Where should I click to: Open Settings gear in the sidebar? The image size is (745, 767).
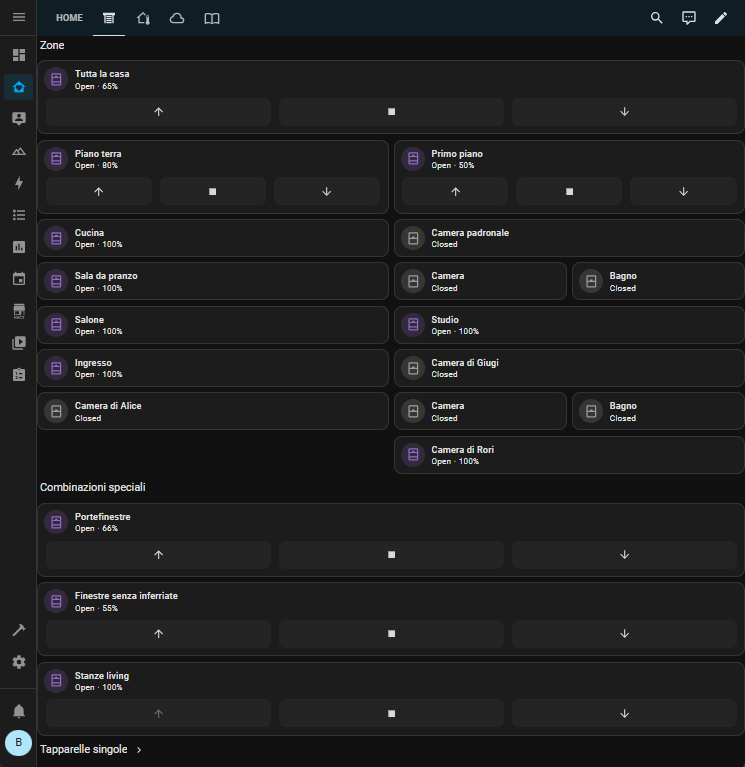click(18, 662)
